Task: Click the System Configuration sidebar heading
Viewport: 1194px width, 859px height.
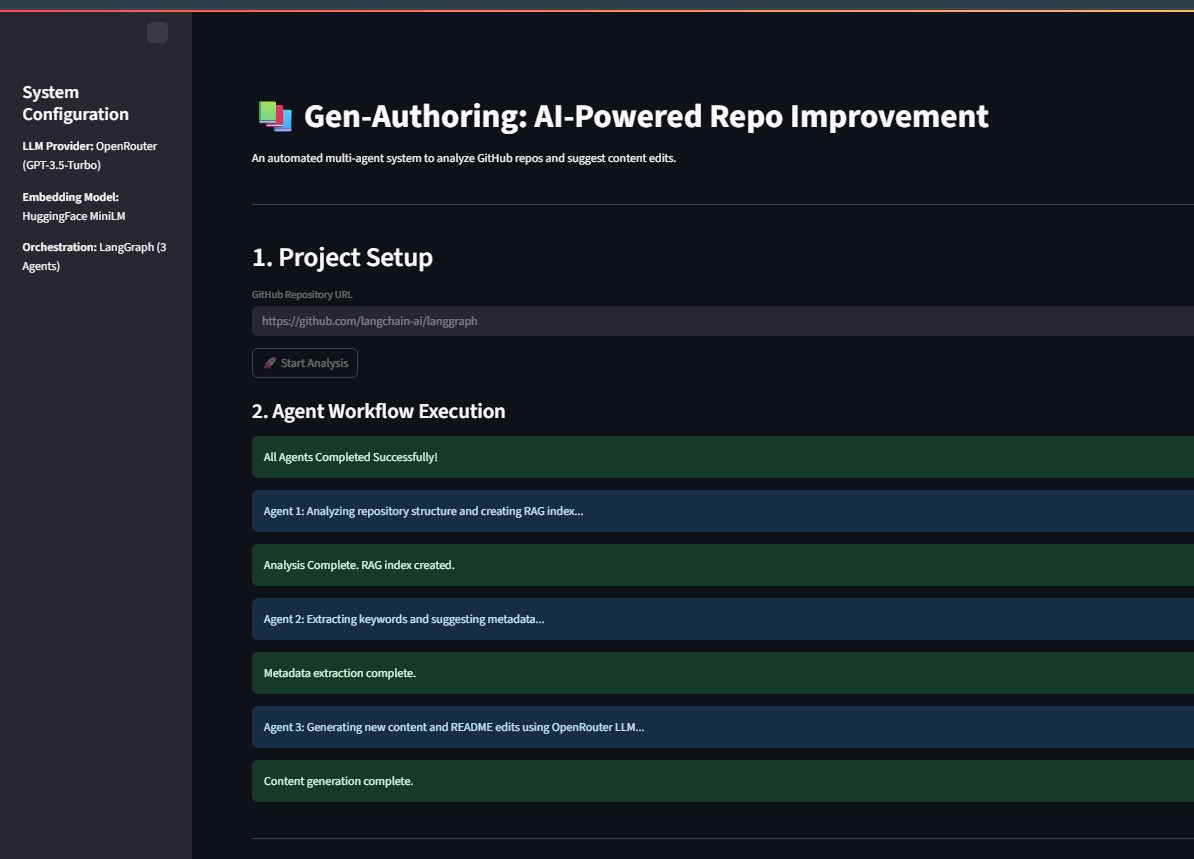Action: point(75,103)
